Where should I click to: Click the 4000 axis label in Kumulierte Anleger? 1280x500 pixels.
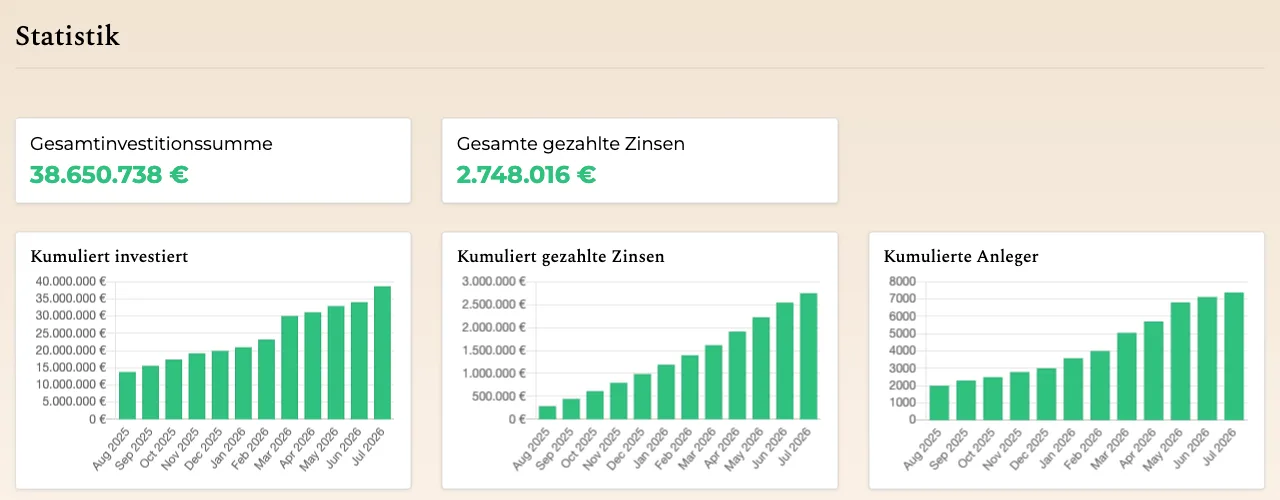[x=902, y=351]
